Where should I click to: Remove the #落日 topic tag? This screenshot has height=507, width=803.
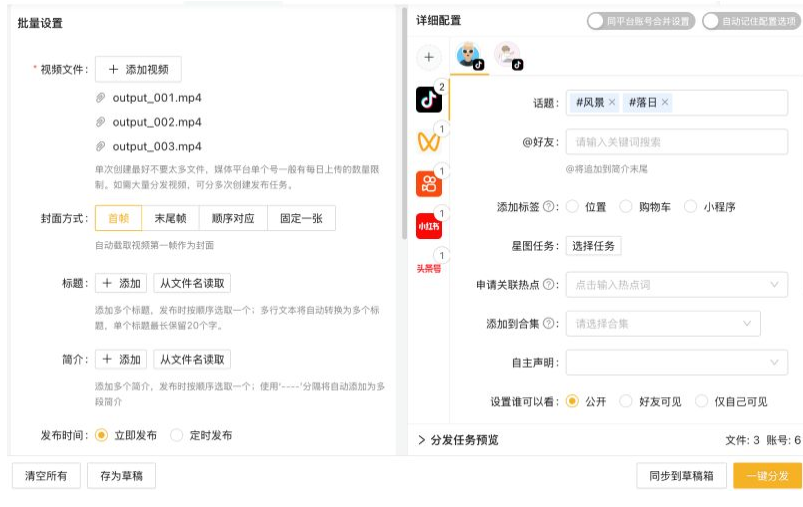coord(665,102)
